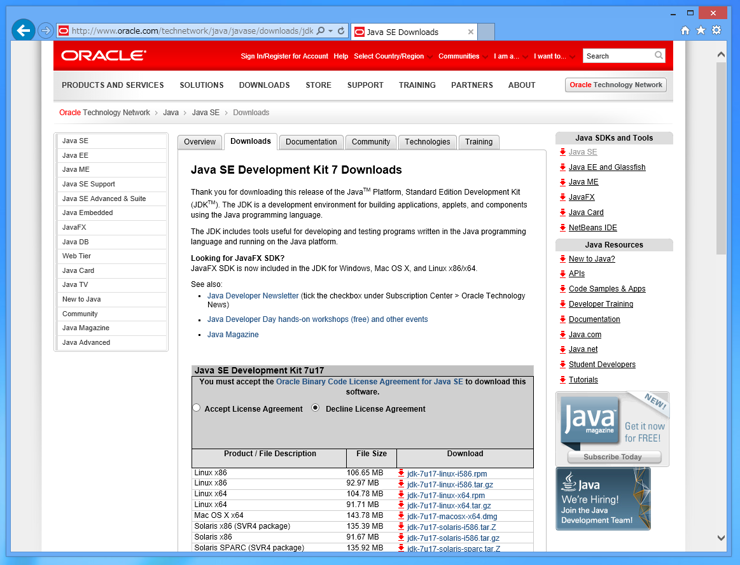Expand the Communities dropdown
Viewport: 740px width, 565px height.
[462, 56]
